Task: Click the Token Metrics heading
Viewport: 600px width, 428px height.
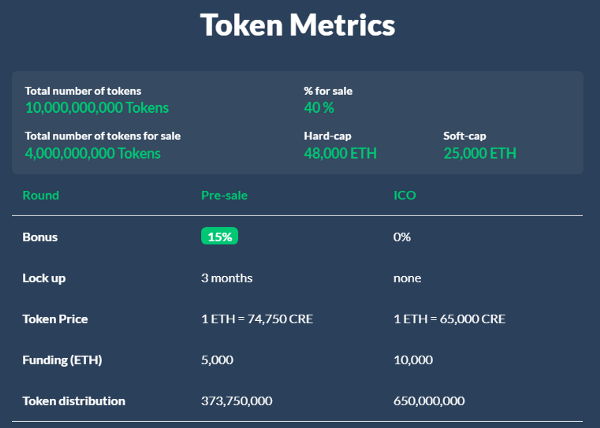Action: point(297,25)
